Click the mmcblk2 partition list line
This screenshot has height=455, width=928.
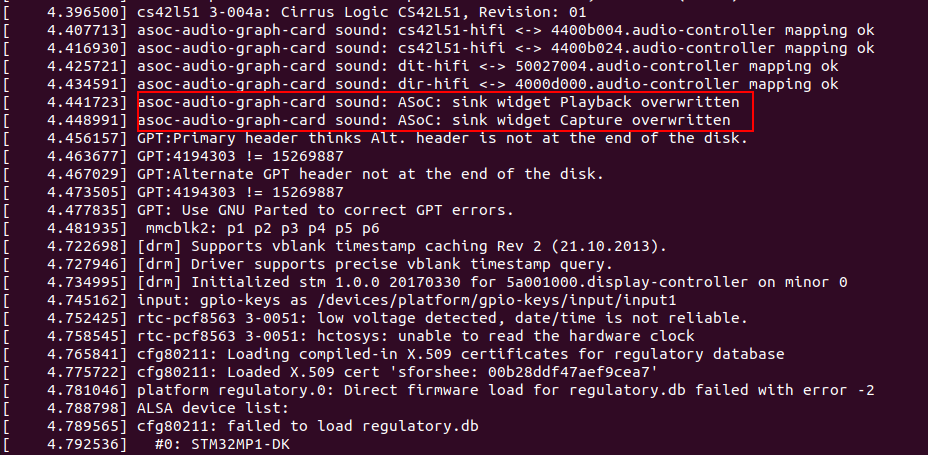click(x=244, y=228)
